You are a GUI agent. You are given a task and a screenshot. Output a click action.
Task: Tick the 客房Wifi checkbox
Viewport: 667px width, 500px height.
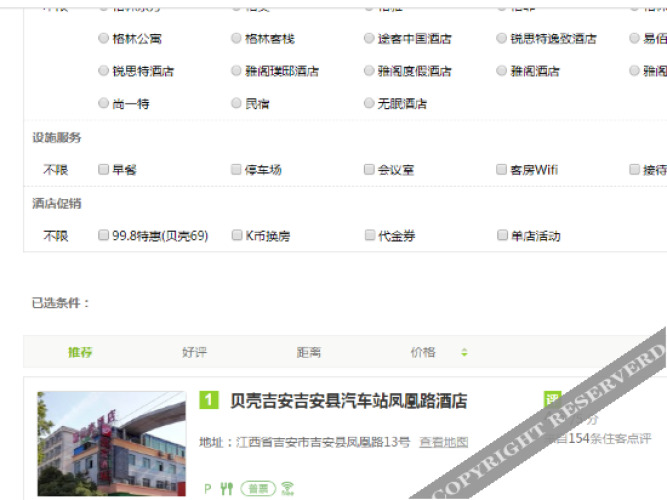(502, 170)
